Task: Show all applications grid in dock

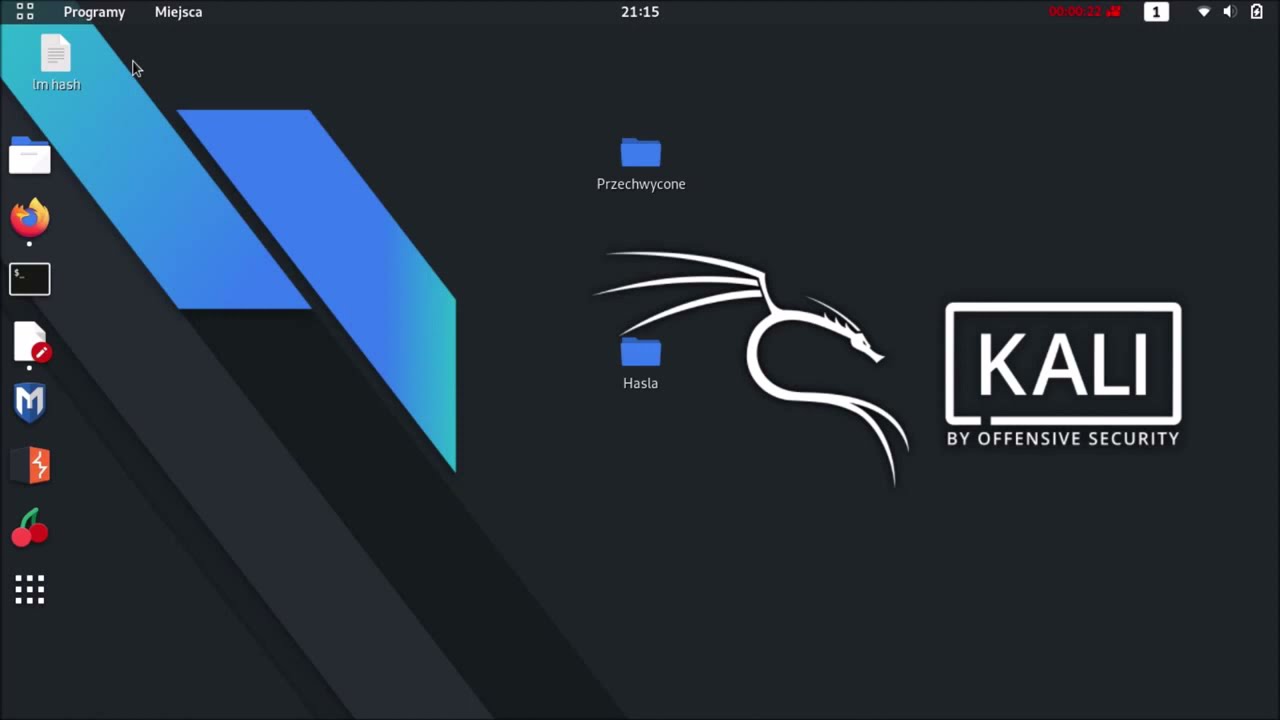Action: point(30,590)
